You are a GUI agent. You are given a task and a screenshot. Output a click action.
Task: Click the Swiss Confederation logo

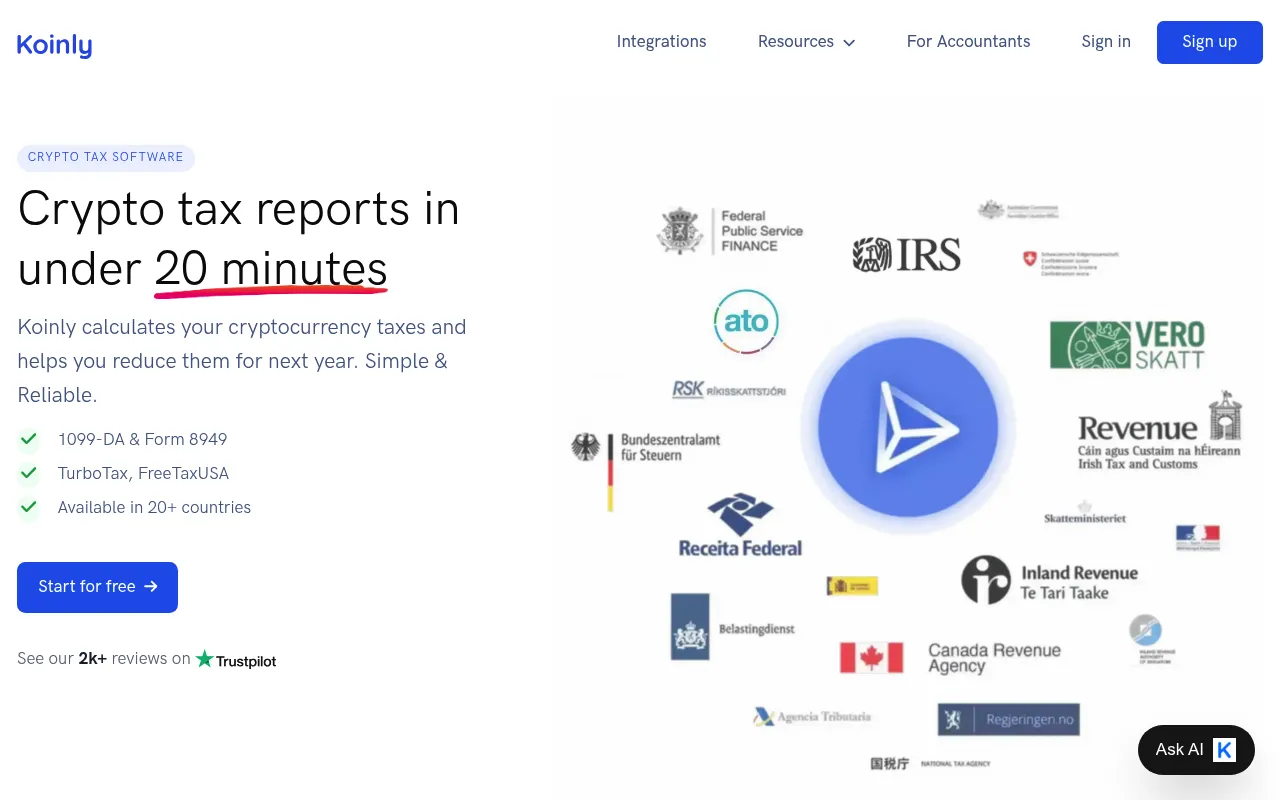[1070, 263]
